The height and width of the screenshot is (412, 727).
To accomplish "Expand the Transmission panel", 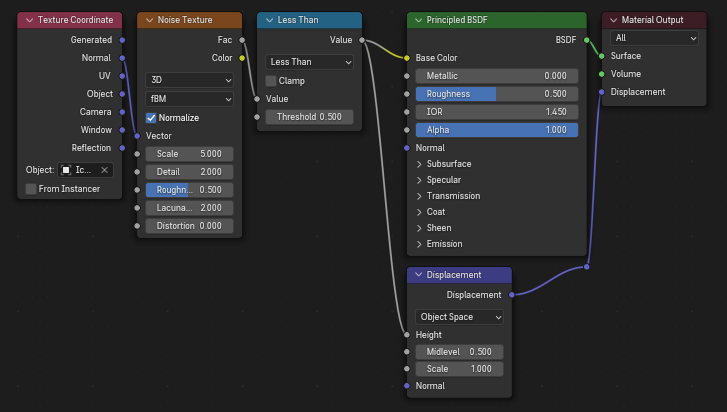I will pos(419,196).
